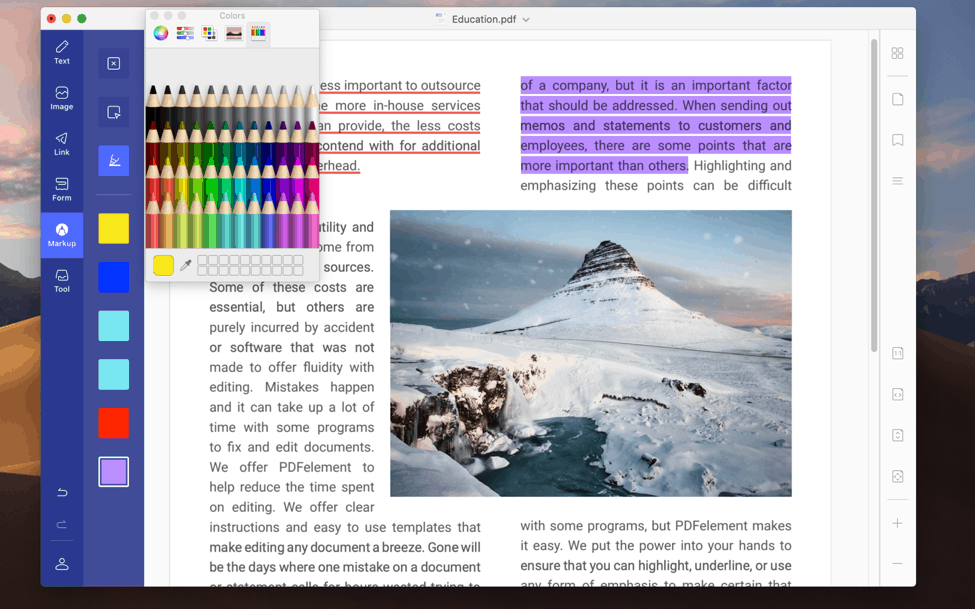Select the eyedropper in the Colors panel
The height and width of the screenshot is (609, 975).
pos(186,265)
